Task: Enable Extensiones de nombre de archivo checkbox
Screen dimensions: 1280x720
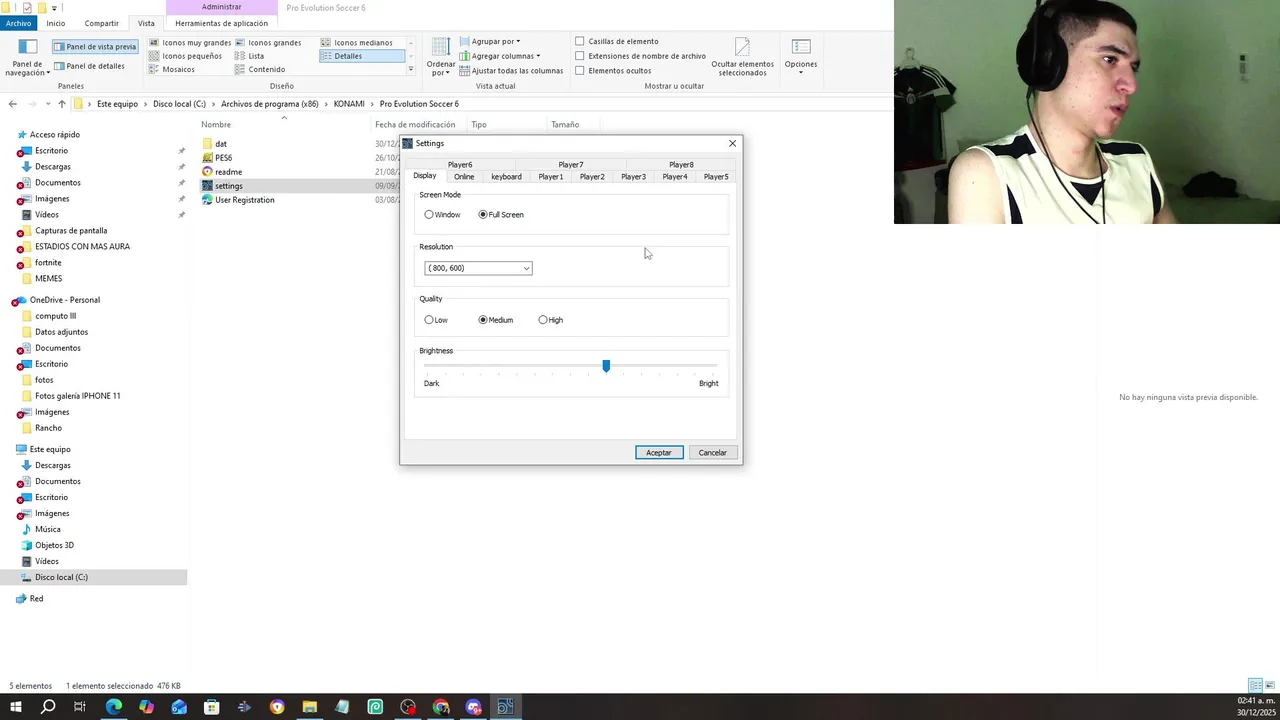Action: pos(580,56)
